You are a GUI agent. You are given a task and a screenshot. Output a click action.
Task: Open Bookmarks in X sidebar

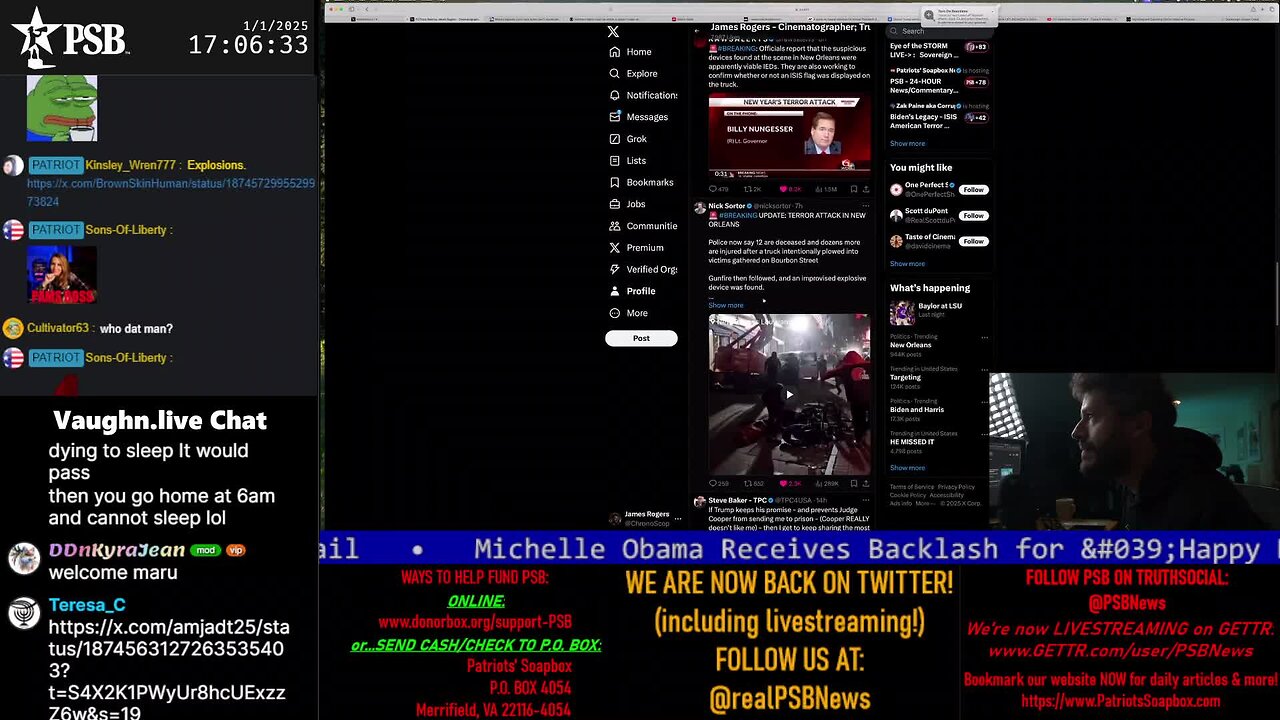[642, 183]
